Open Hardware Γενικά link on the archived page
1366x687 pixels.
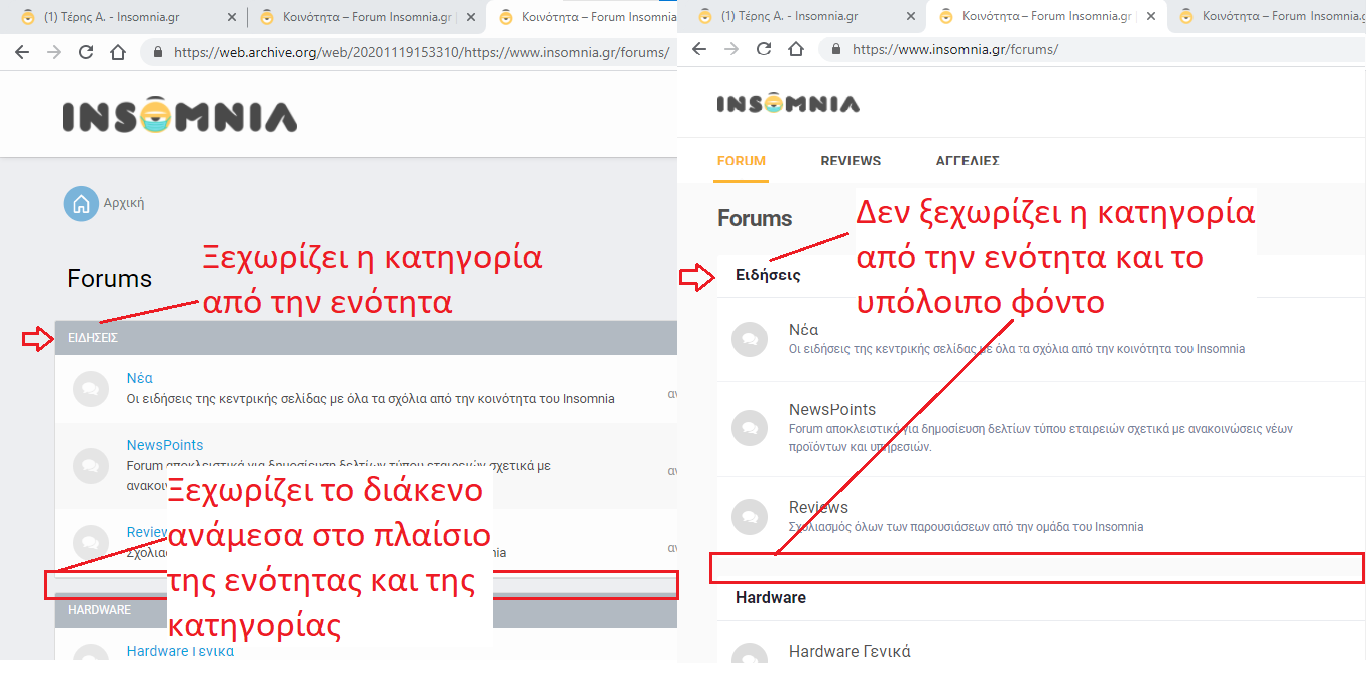click(180, 651)
